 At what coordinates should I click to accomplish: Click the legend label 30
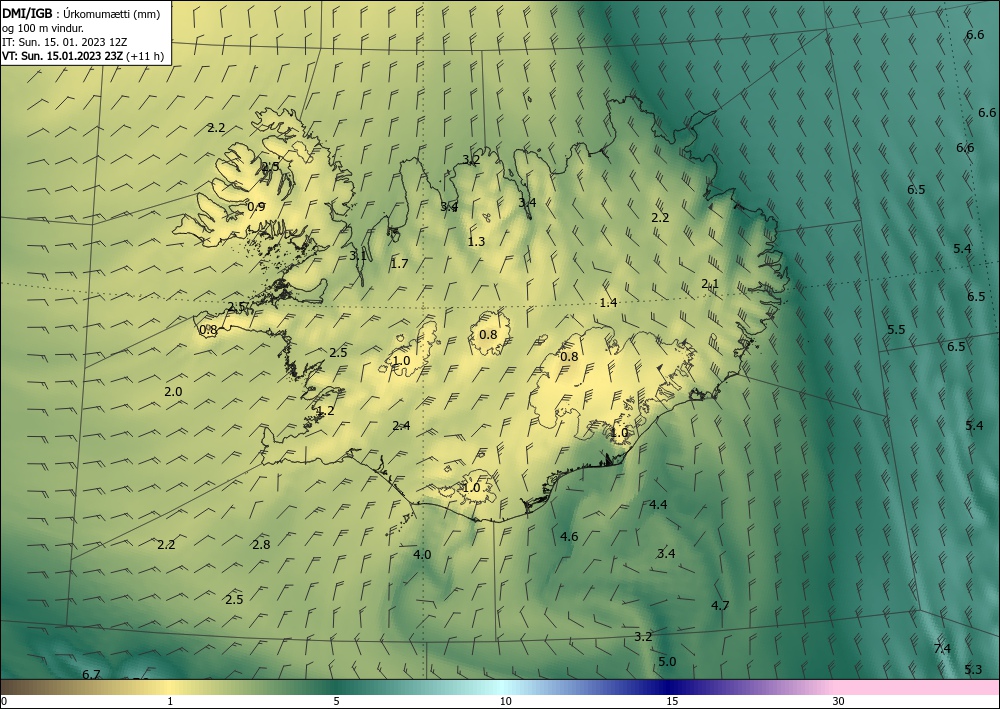tap(839, 702)
